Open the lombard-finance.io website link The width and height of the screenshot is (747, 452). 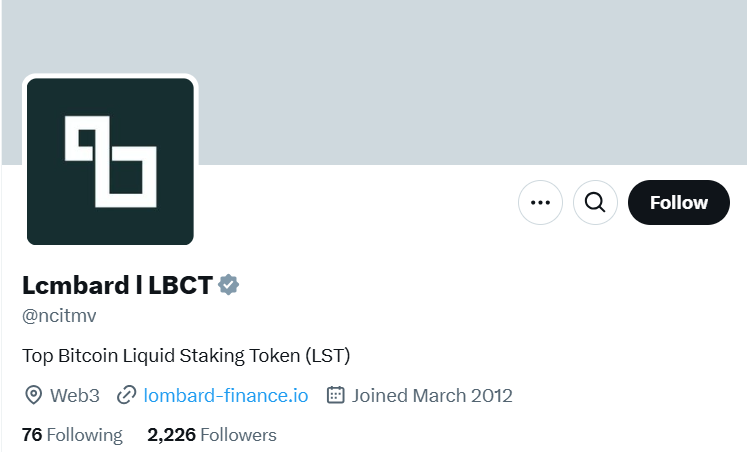click(x=226, y=395)
